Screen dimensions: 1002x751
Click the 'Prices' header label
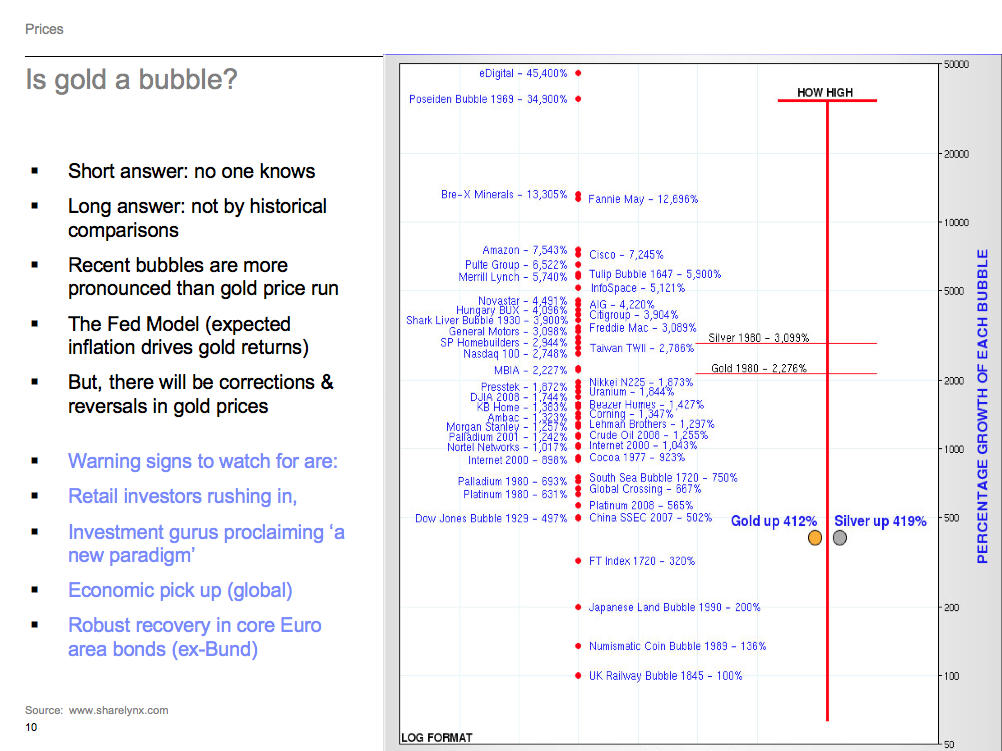44,29
